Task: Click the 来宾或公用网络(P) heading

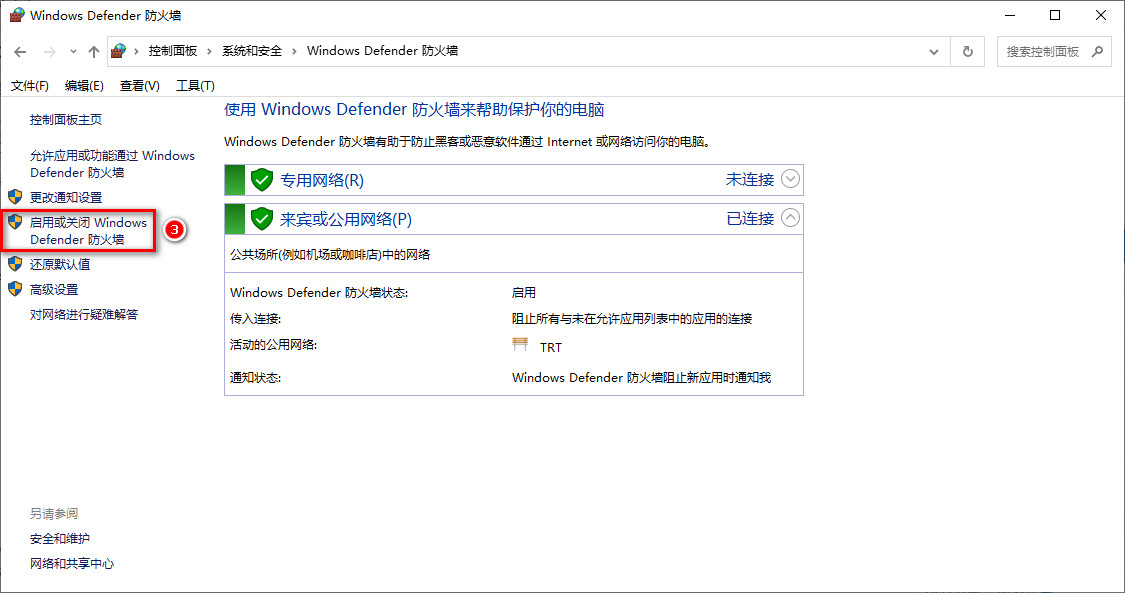Action: pos(346,219)
